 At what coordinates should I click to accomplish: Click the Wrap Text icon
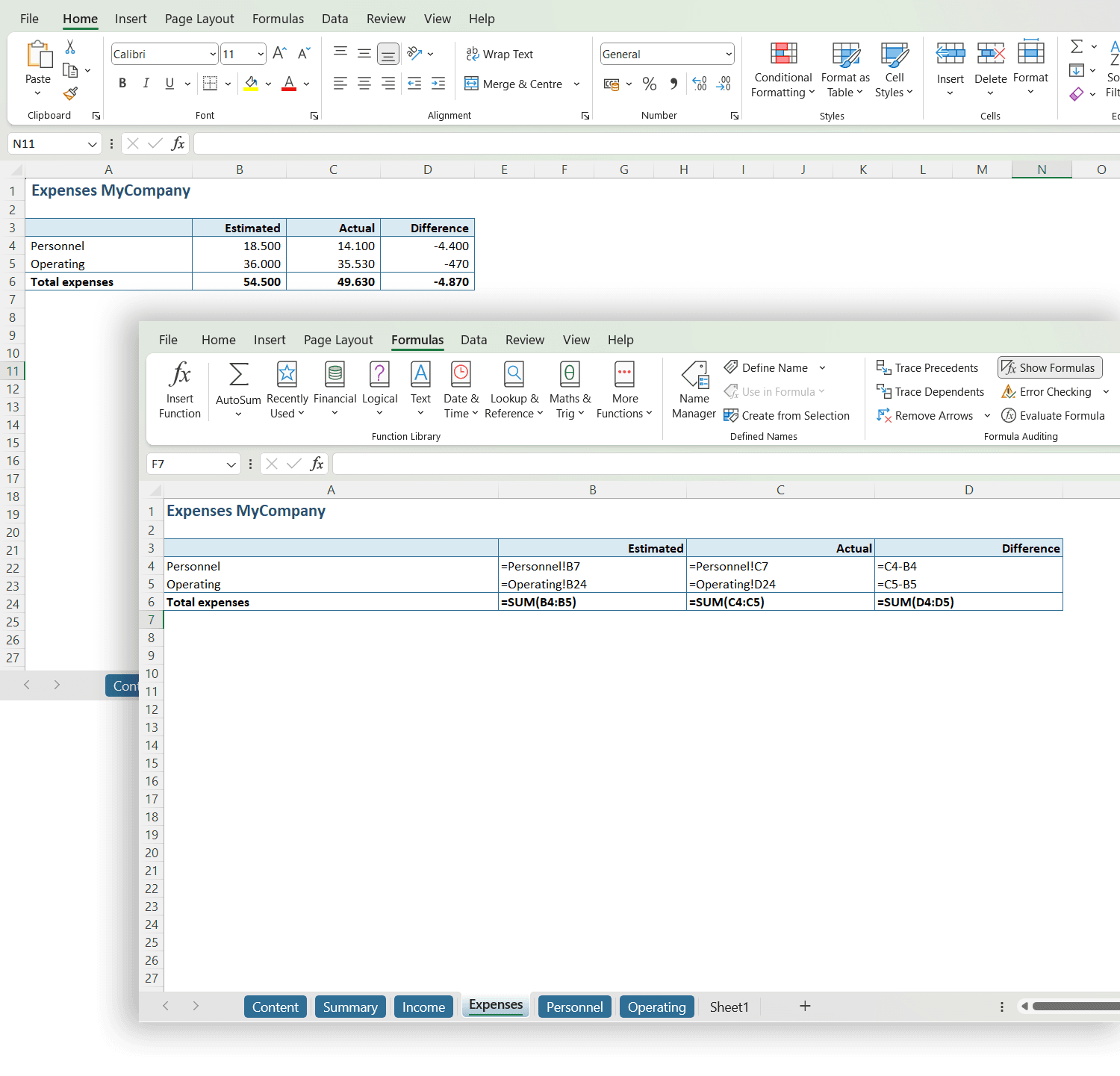click(x=500, y=54)
